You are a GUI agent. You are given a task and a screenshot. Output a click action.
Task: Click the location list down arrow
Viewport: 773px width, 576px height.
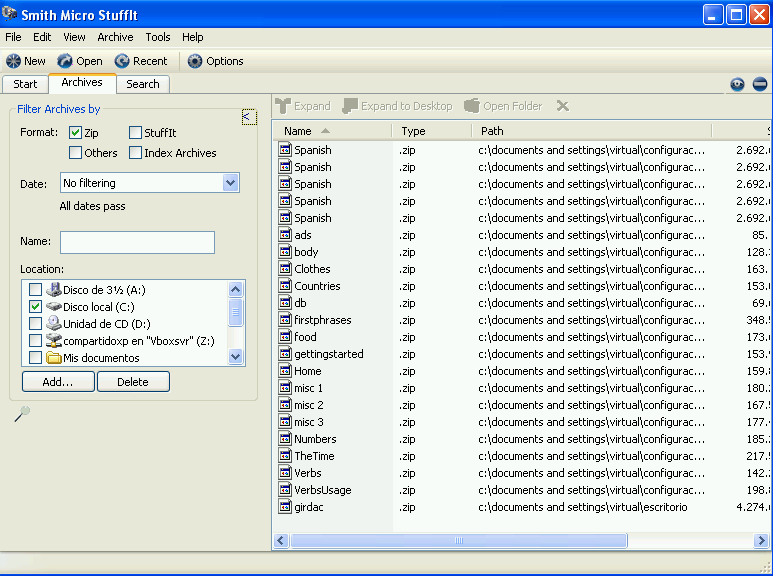coord(236,356)
